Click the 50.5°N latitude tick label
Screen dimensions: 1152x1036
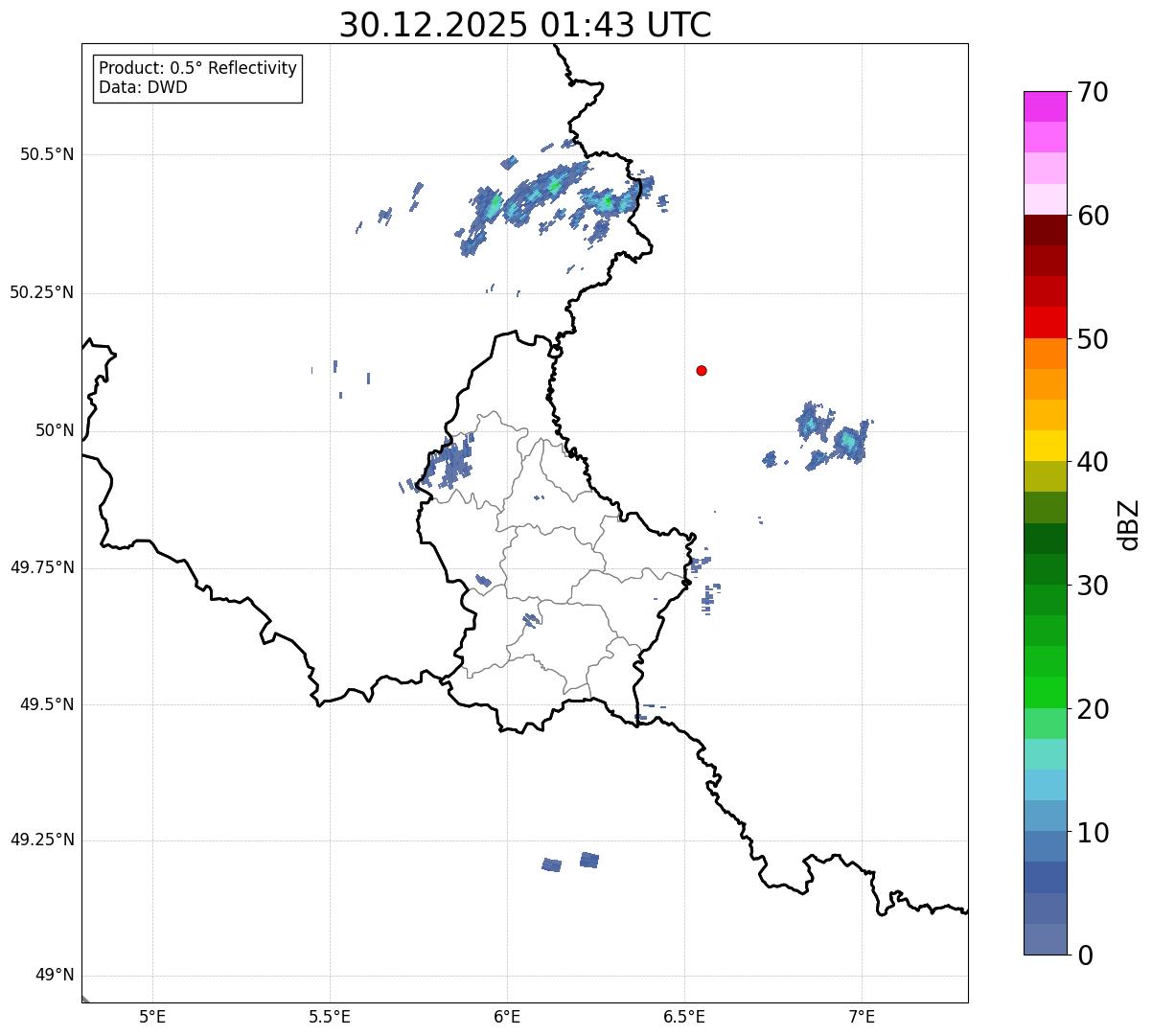pyautogui.click(x=42, y=154)
